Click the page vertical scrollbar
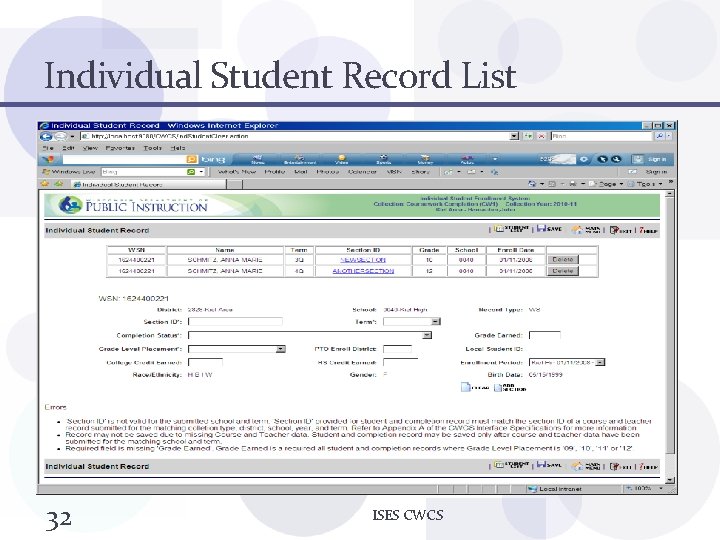The width and height of the screenshot is (720, 540). tap(669, 338)
